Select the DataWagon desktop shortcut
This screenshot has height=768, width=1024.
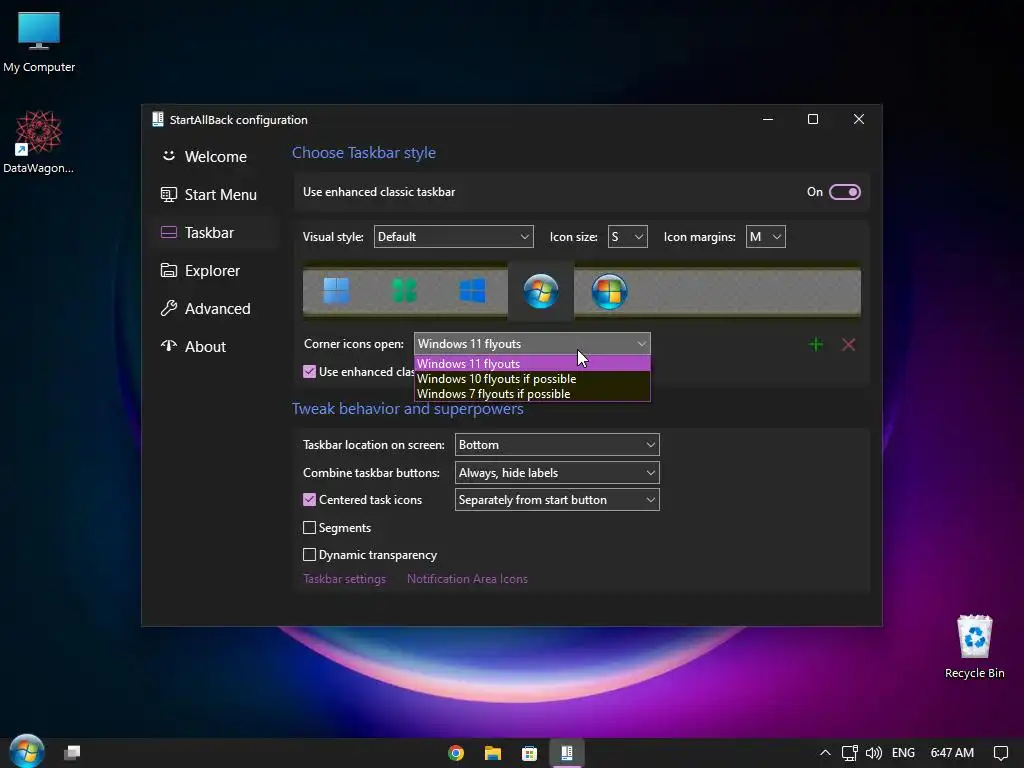pos(39,142)
